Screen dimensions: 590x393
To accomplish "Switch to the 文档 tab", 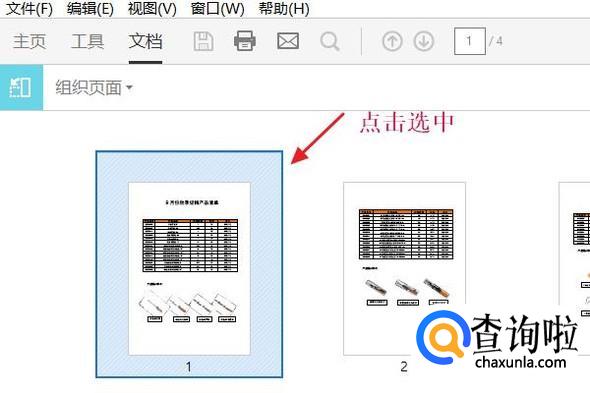I will click(x=145, y=41).
